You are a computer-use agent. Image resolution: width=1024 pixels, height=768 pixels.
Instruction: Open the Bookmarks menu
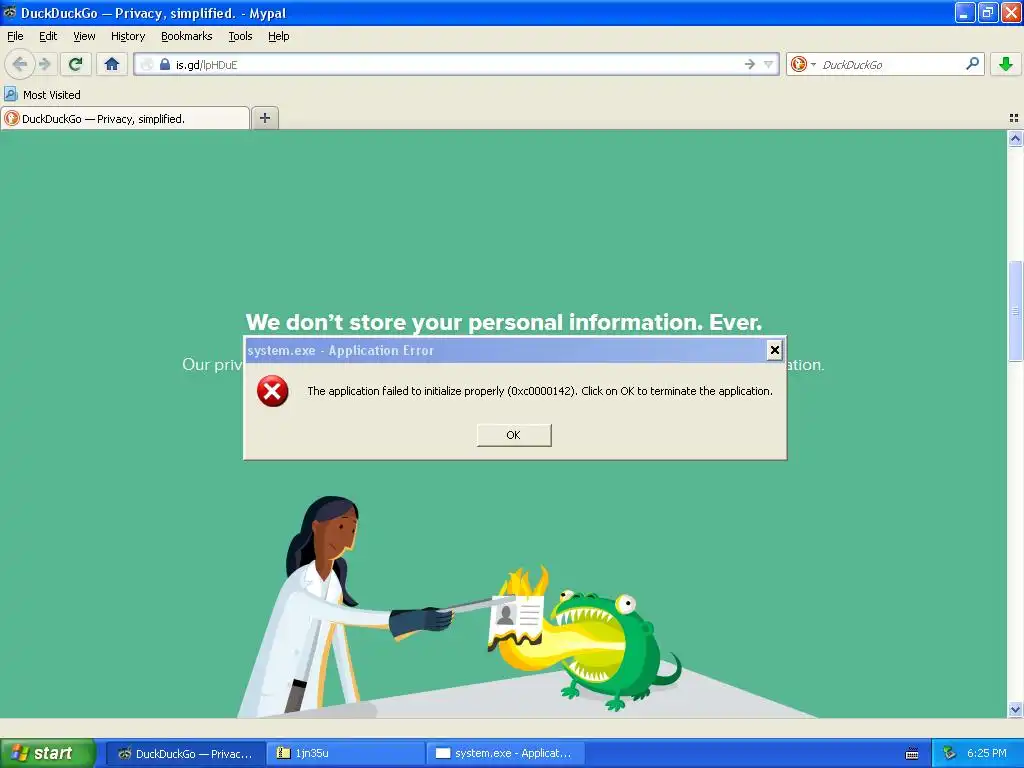[x=187, y=36]
